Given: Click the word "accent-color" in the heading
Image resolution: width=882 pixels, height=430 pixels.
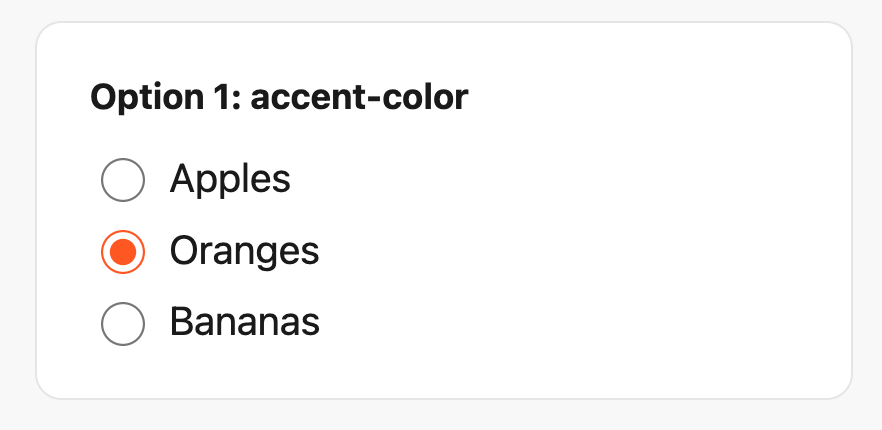Looking at the screenshot, I should click(359, 98).
